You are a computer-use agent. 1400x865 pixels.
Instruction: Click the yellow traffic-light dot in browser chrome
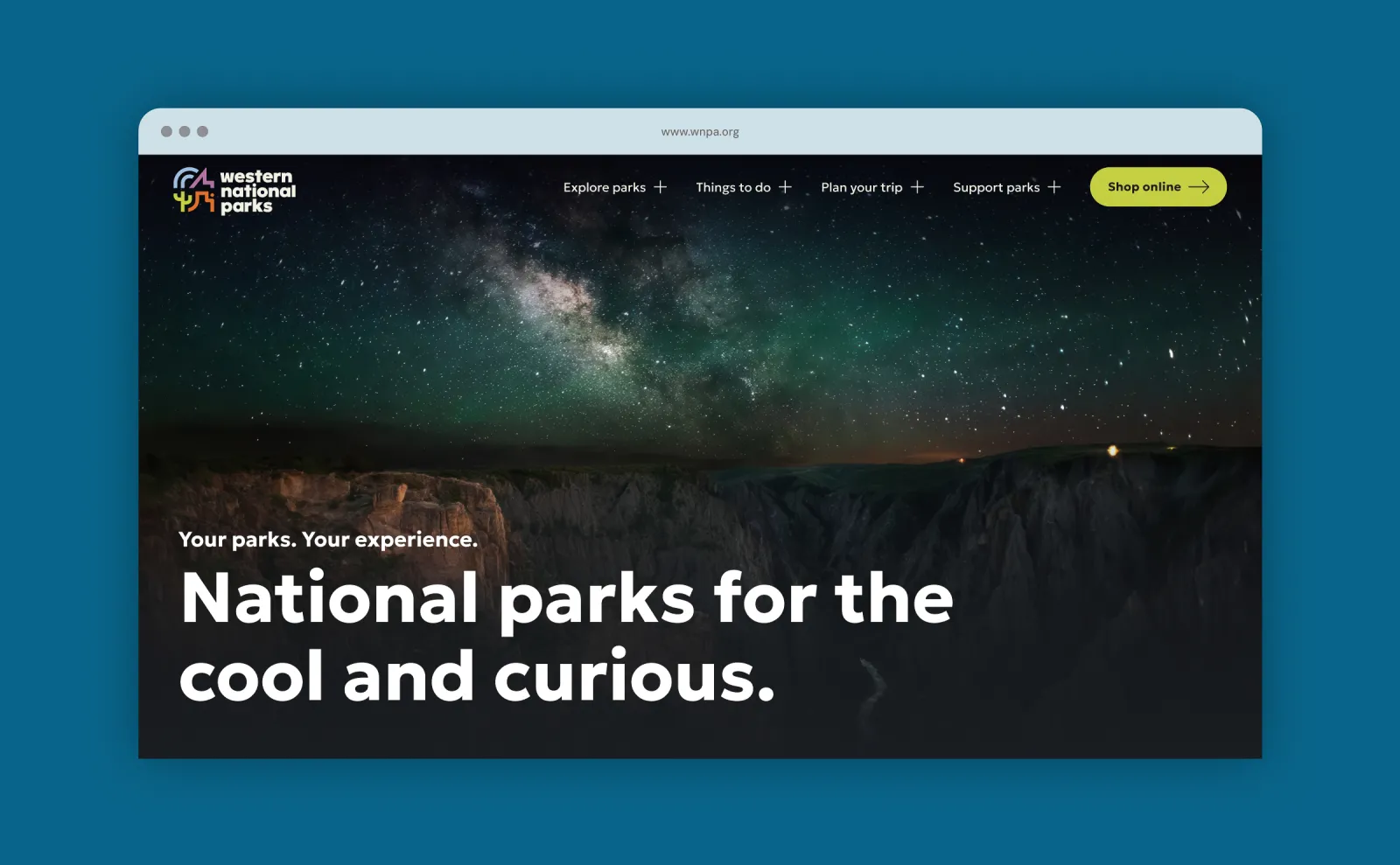coord(184,131)
